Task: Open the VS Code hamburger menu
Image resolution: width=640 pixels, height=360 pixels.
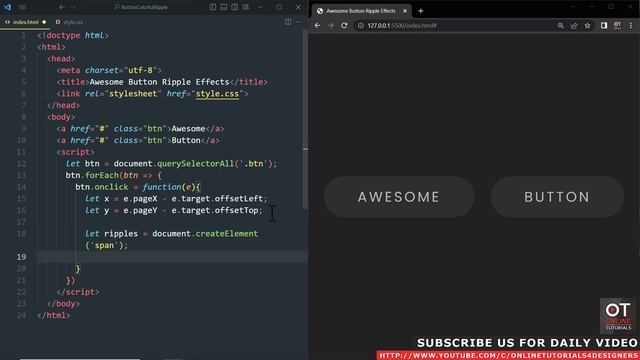Action: tap(22, 7)
